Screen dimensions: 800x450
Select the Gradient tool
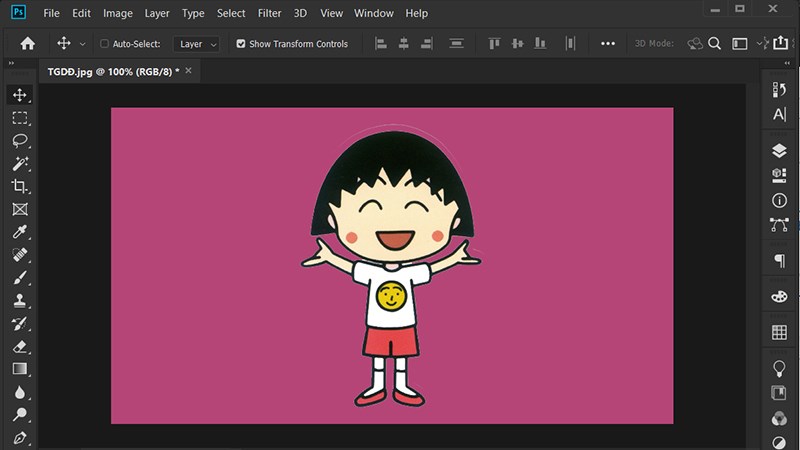[19, 369]
